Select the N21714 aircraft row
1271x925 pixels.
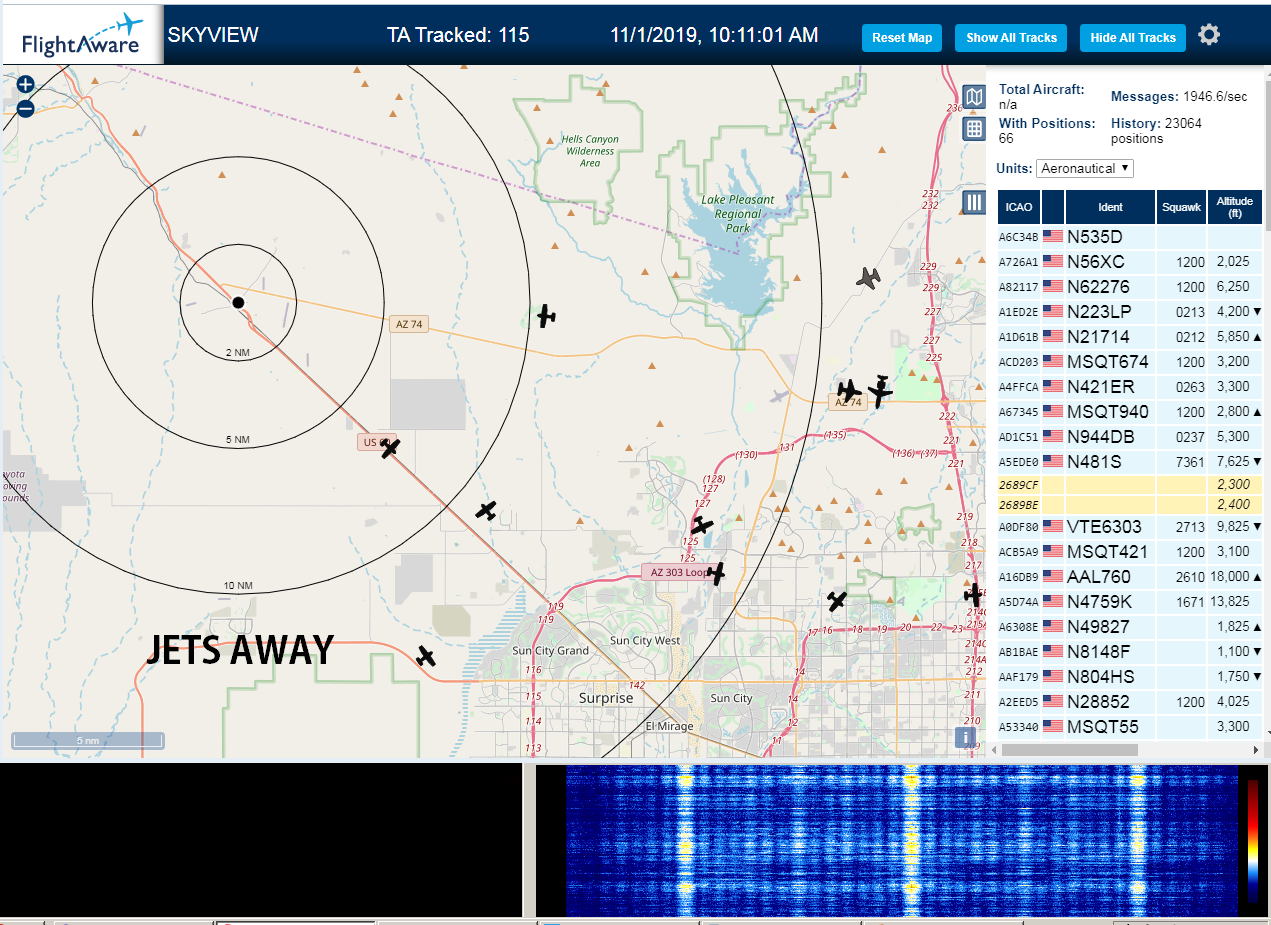(1130, 337)
